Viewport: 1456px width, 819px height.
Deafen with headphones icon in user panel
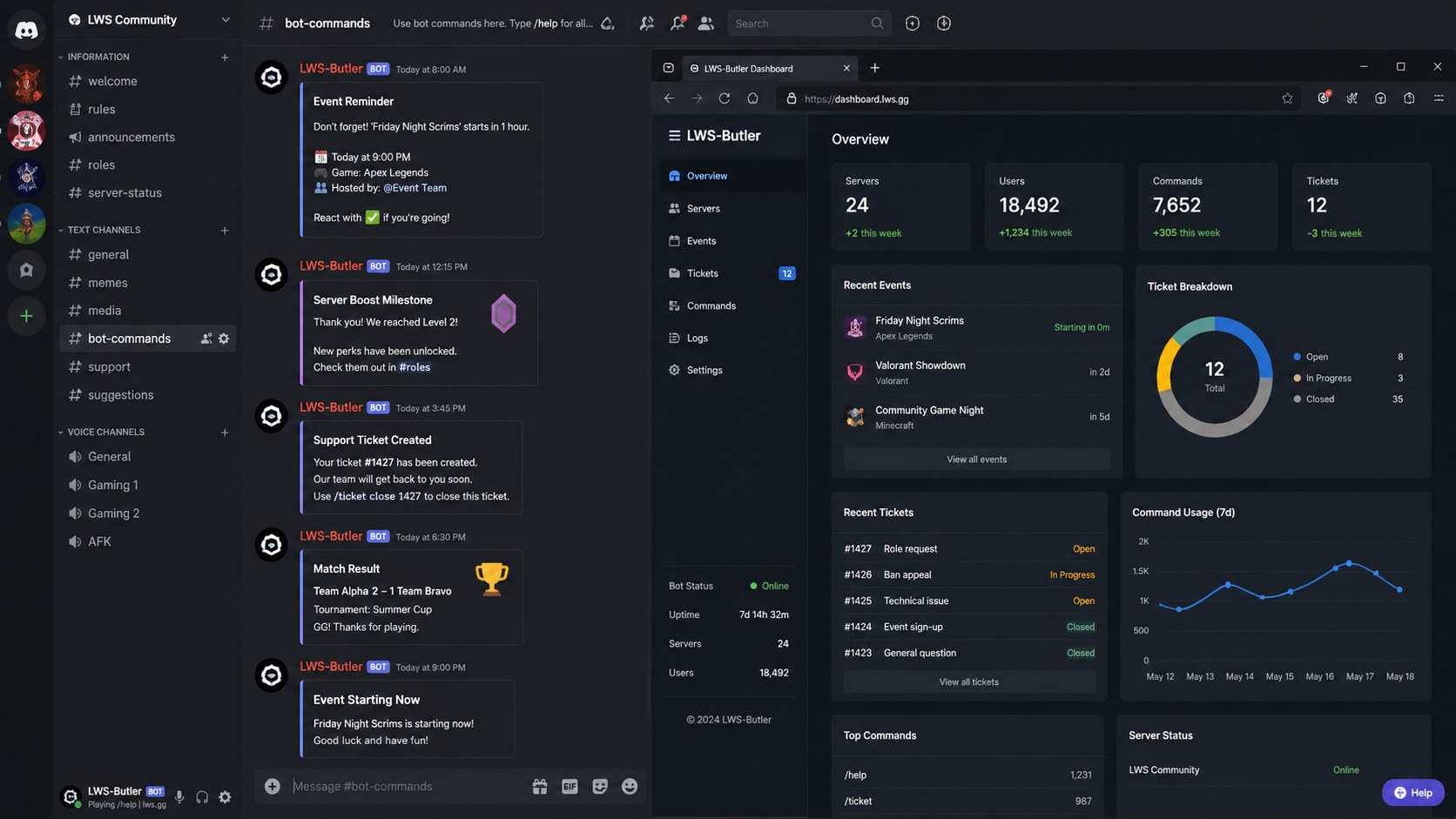[x=202, y=796]
